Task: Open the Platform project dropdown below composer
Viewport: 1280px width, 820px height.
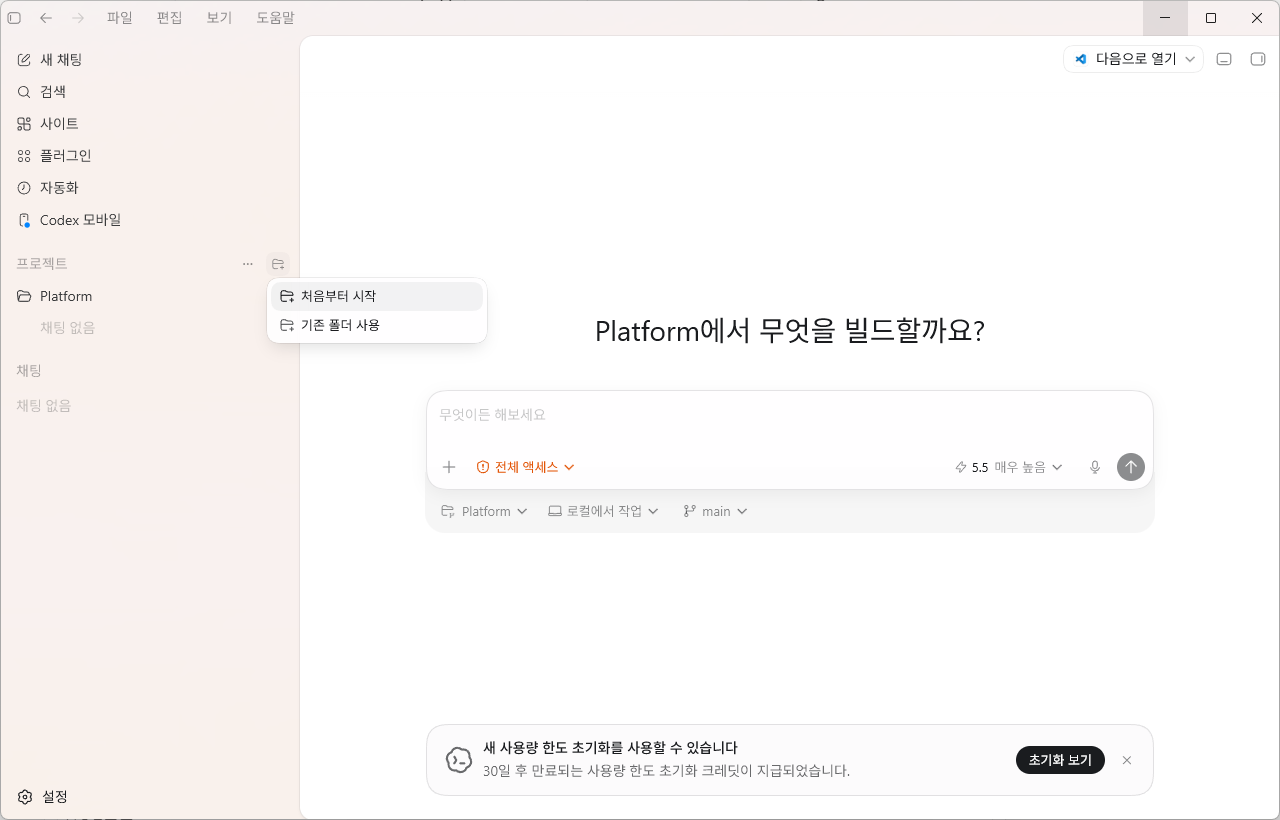Action: [x=484, y=511]
